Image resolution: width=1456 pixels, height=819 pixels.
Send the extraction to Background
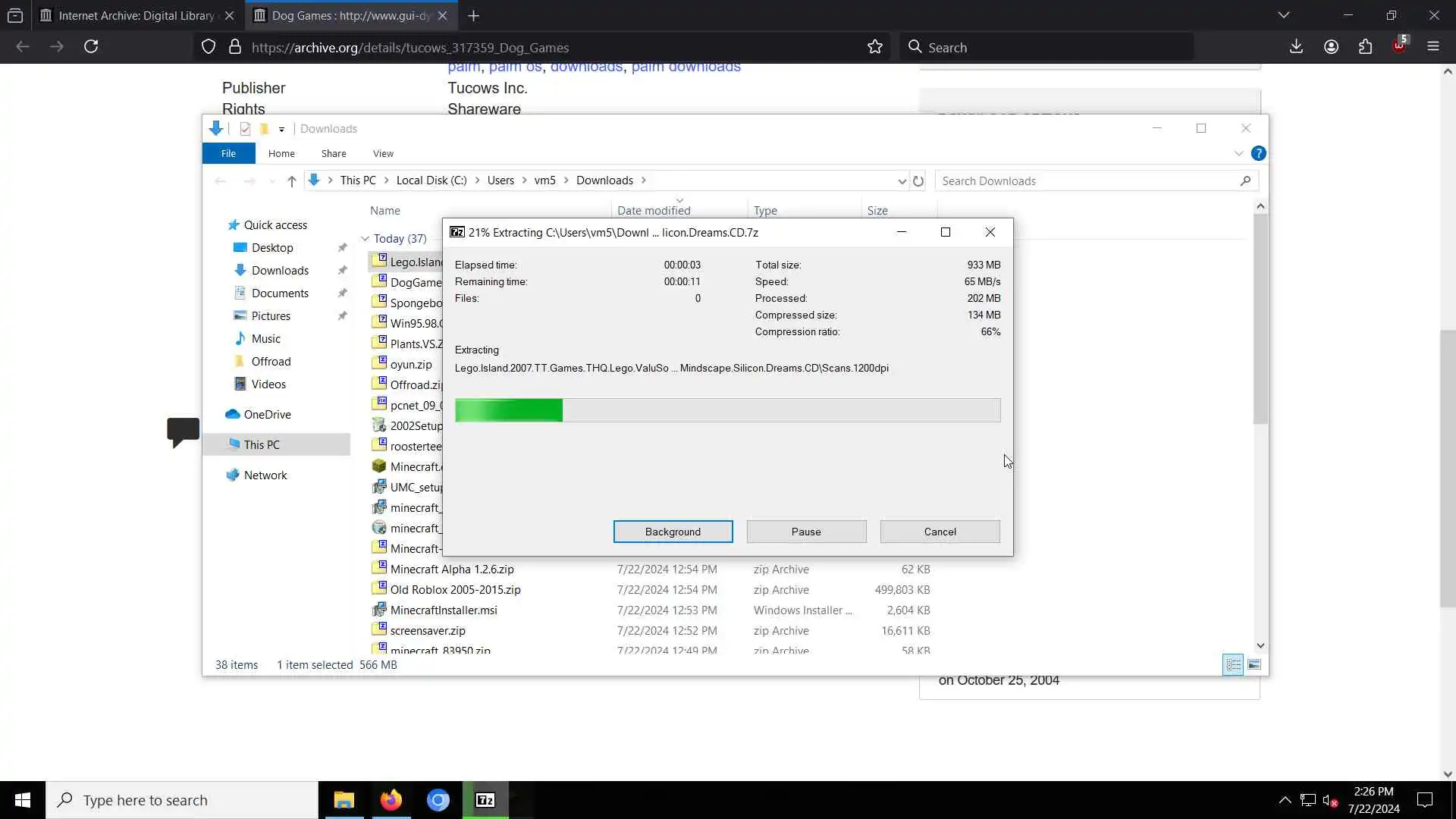[673, 532]
